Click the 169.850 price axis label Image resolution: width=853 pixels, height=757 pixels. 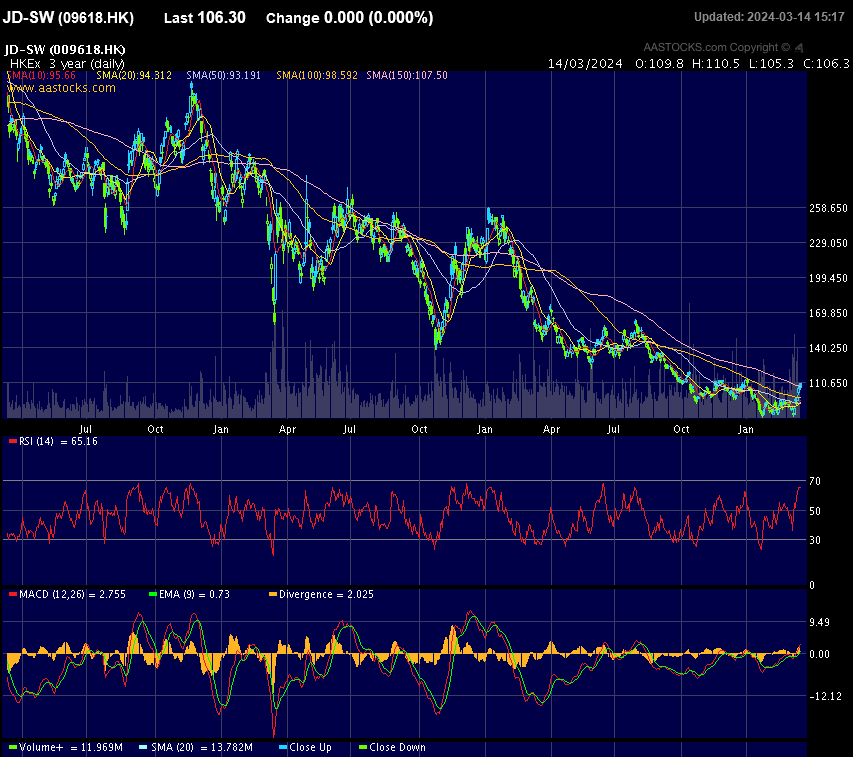(828, 313)
